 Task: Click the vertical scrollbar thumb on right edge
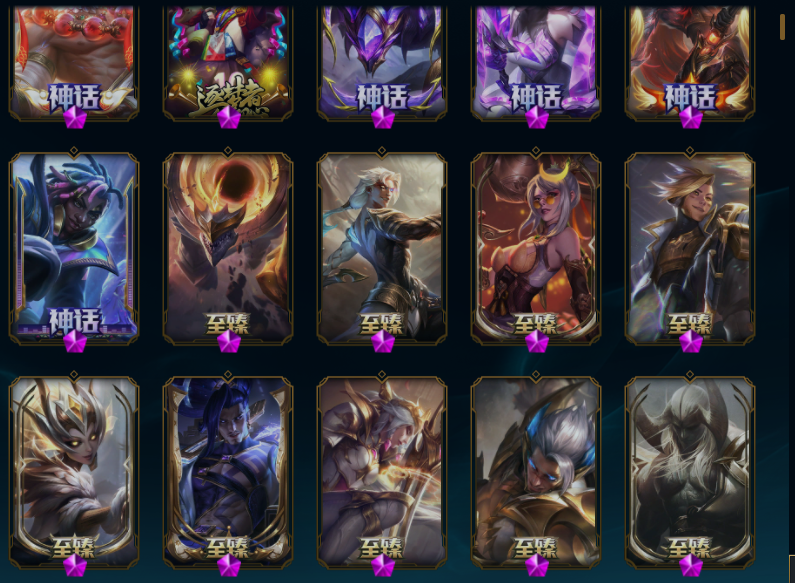click(782, 26)
